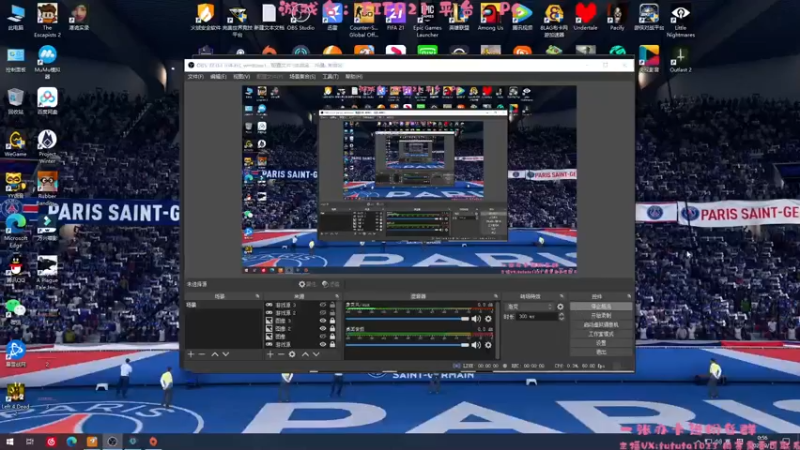
Task: Switch to OBS in the taskbar
Action: click(x=112, y=441)
